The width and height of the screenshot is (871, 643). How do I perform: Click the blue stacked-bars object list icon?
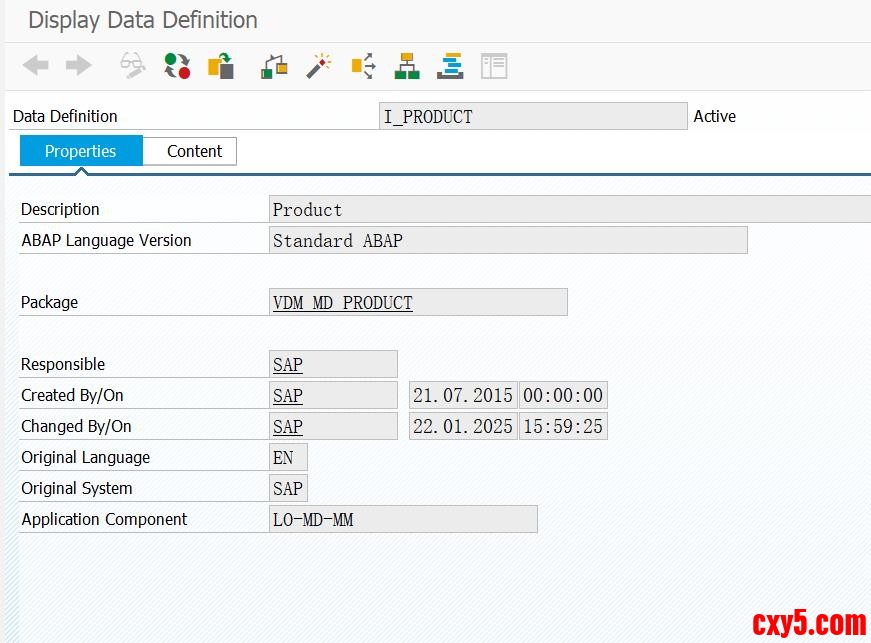[x=451, y=66]
